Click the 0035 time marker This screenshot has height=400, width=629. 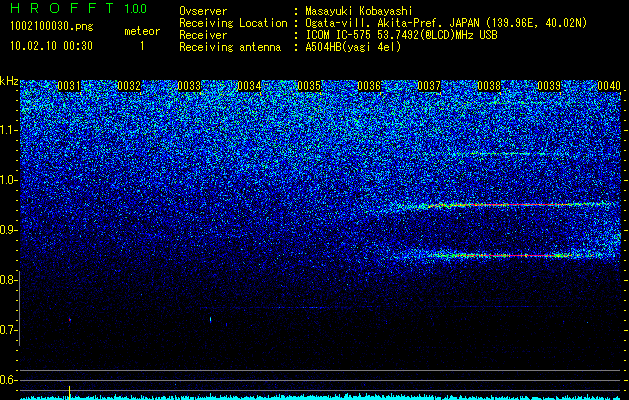pos(309,86)
